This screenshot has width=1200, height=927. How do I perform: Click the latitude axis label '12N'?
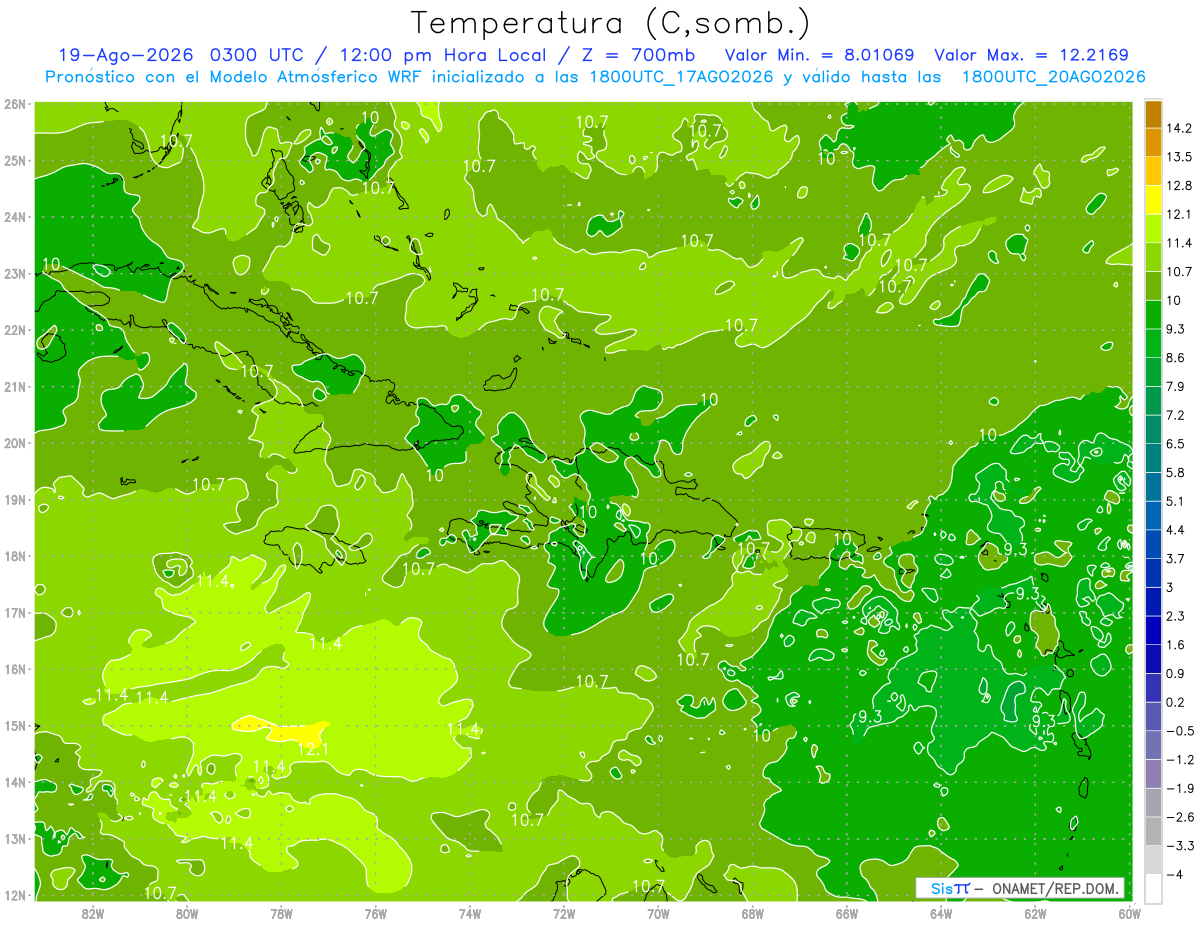(x=14, y=895)
